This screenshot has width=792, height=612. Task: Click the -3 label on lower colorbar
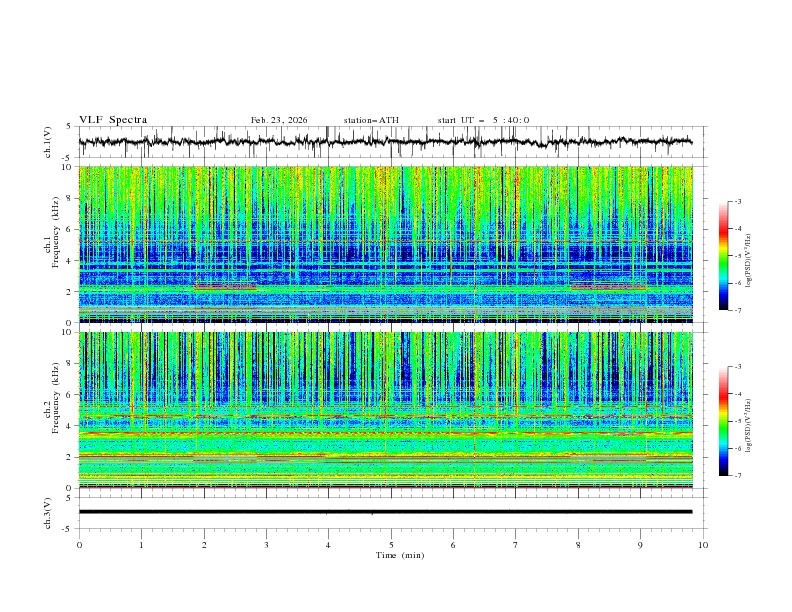click(x=738, y=367)
